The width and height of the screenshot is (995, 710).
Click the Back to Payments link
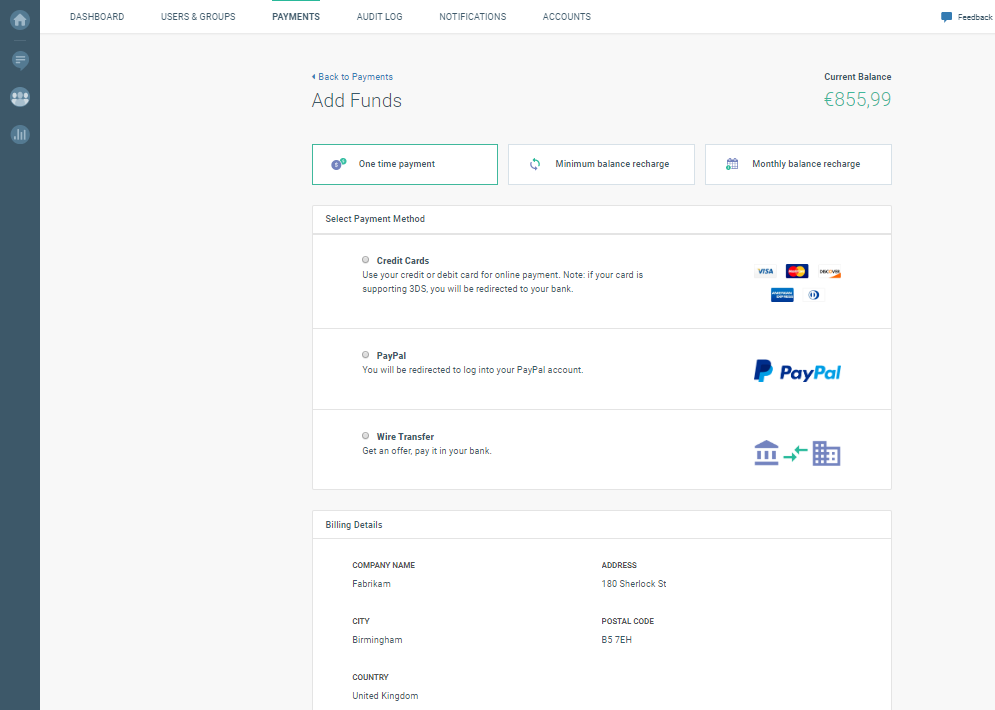point(352,77)
